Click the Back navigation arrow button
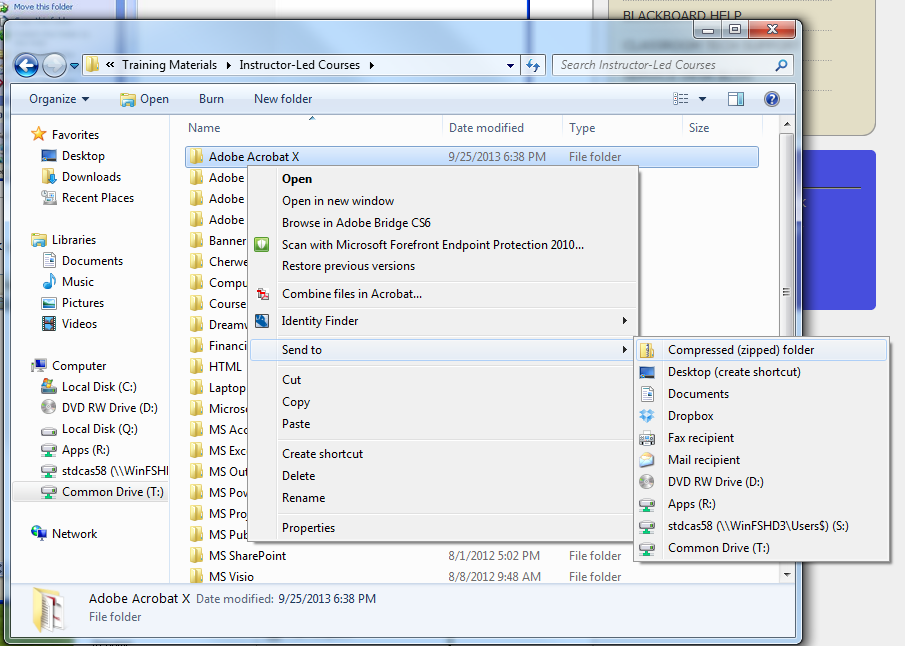Viewport: 905px width, 646px height. click(x=27, y=65)
